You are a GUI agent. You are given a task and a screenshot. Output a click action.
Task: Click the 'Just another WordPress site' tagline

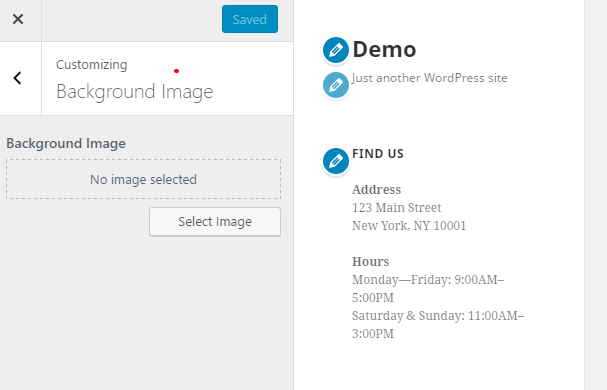coord(429,78)
